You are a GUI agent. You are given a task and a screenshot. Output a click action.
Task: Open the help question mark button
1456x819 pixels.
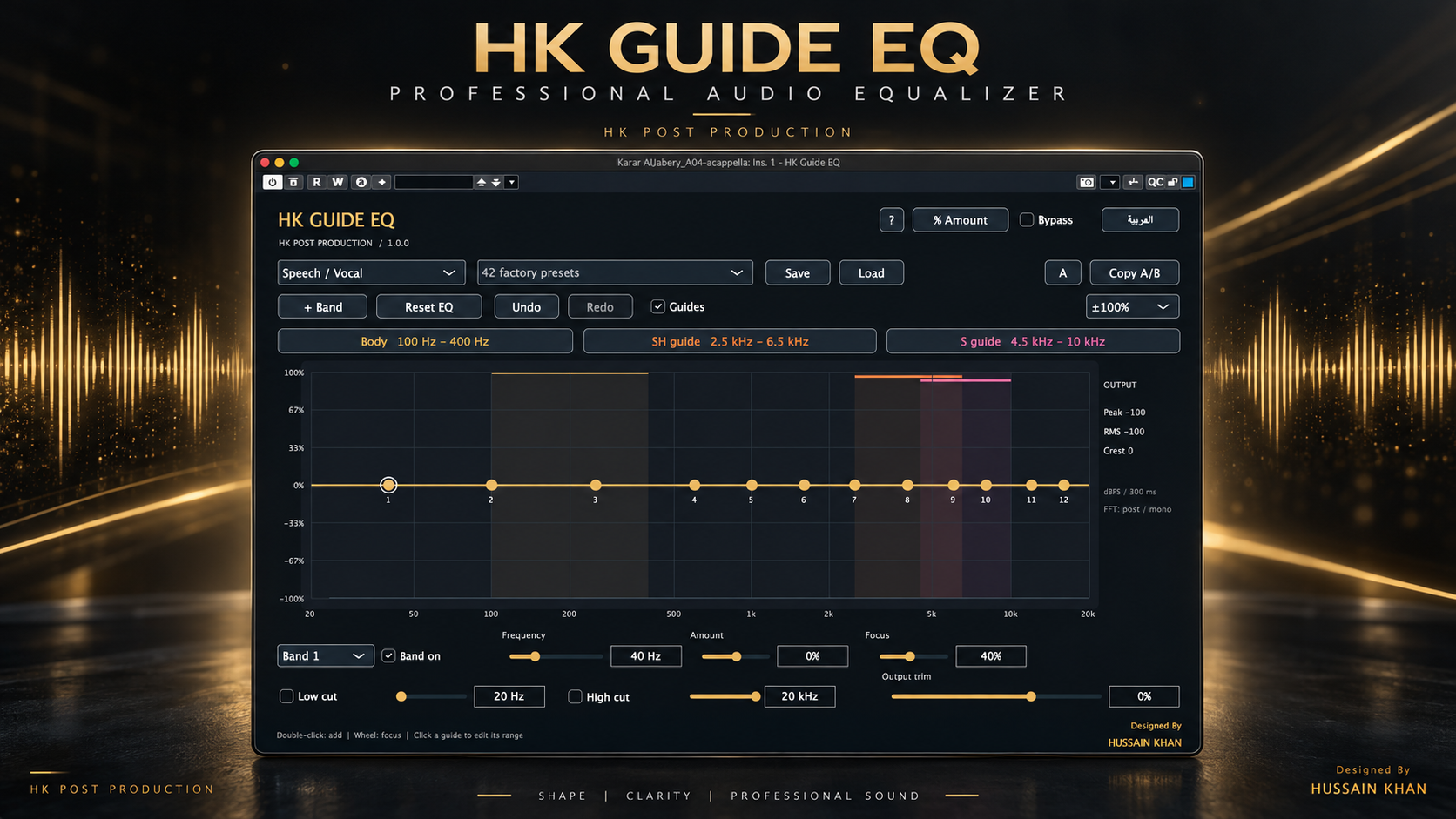(892, 220)
